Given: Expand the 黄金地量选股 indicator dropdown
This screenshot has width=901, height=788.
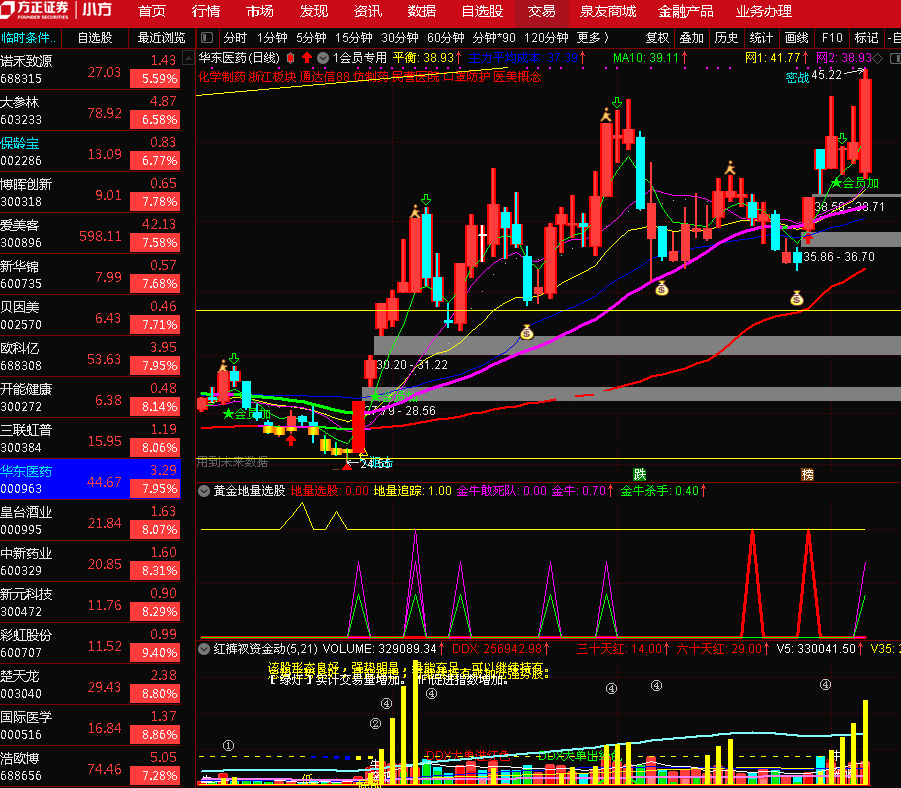Looking at the screenshot, I should [203, 491].
